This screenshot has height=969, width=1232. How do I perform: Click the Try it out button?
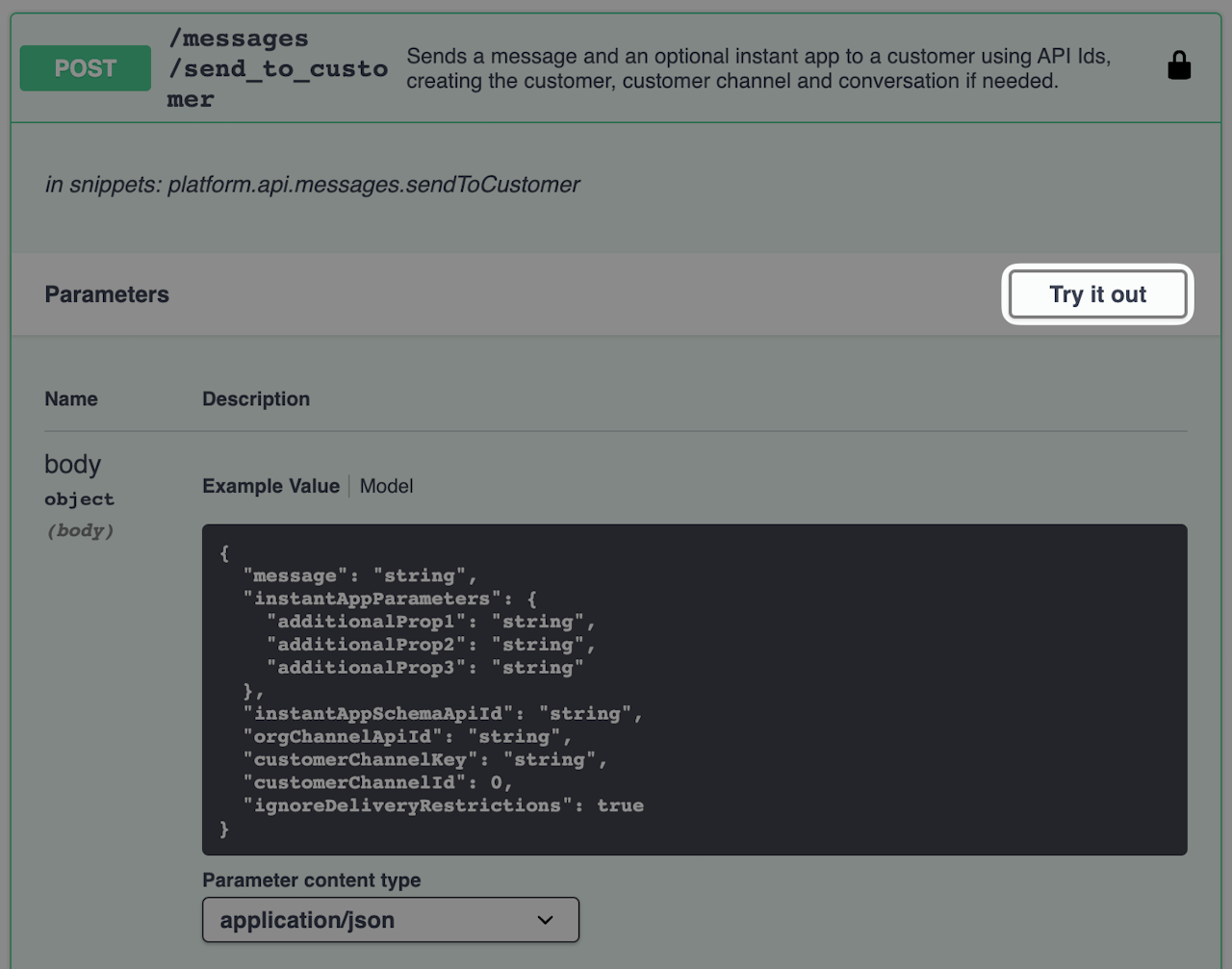click(x=1097, y=294)
